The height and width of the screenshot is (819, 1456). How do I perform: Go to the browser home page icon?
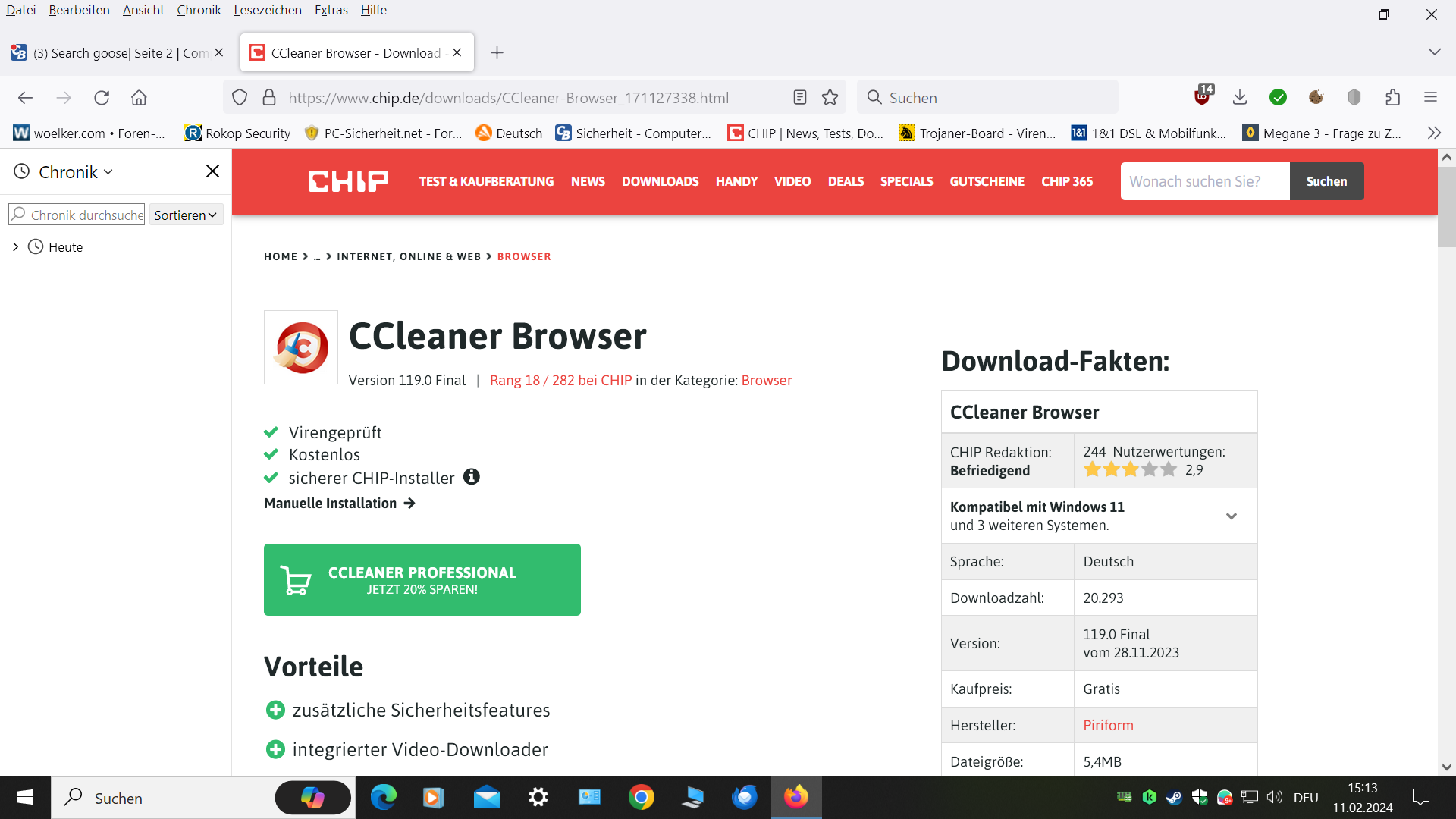[139, 97]
